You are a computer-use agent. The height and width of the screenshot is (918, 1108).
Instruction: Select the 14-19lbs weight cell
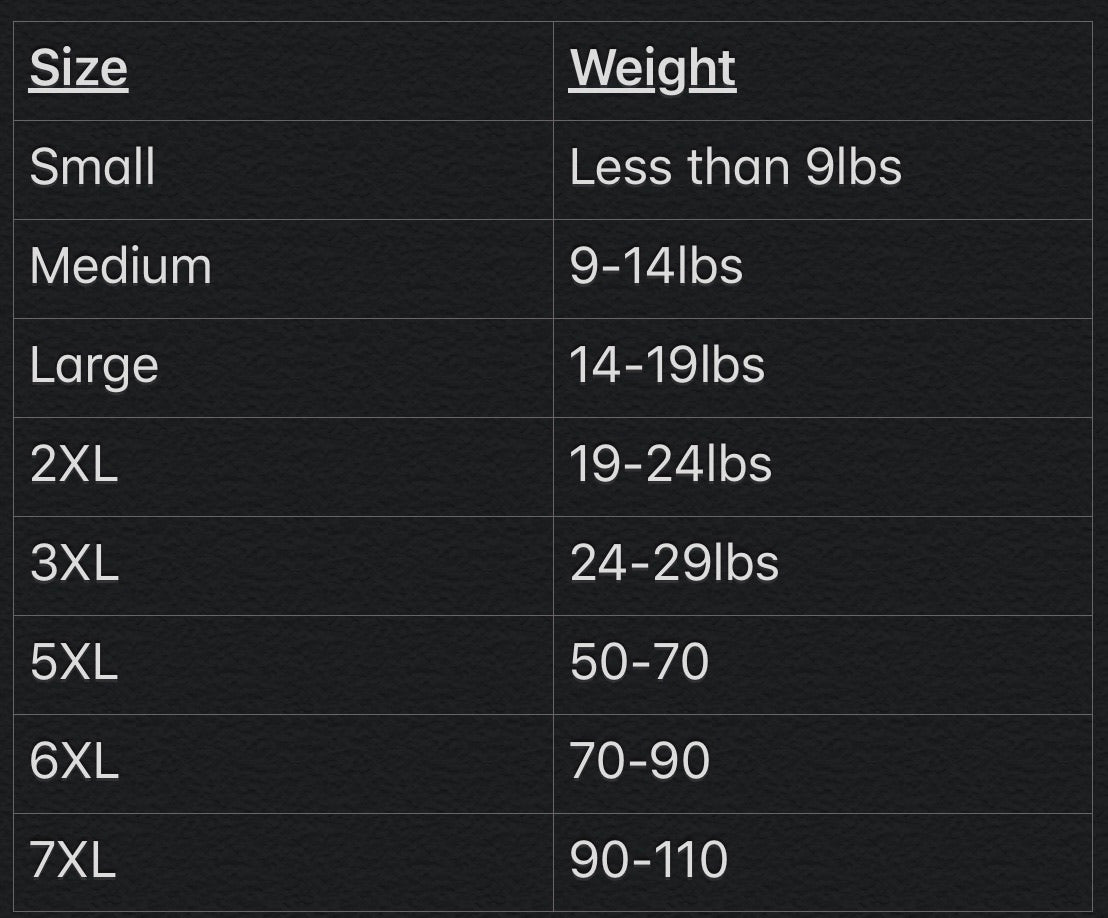(x=823, y=368)
